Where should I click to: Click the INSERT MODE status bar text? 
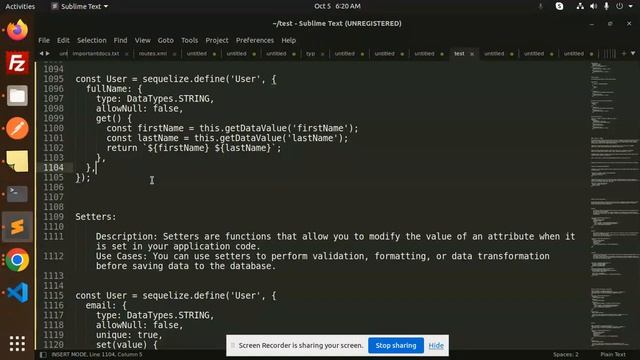(x=97, y=355)
